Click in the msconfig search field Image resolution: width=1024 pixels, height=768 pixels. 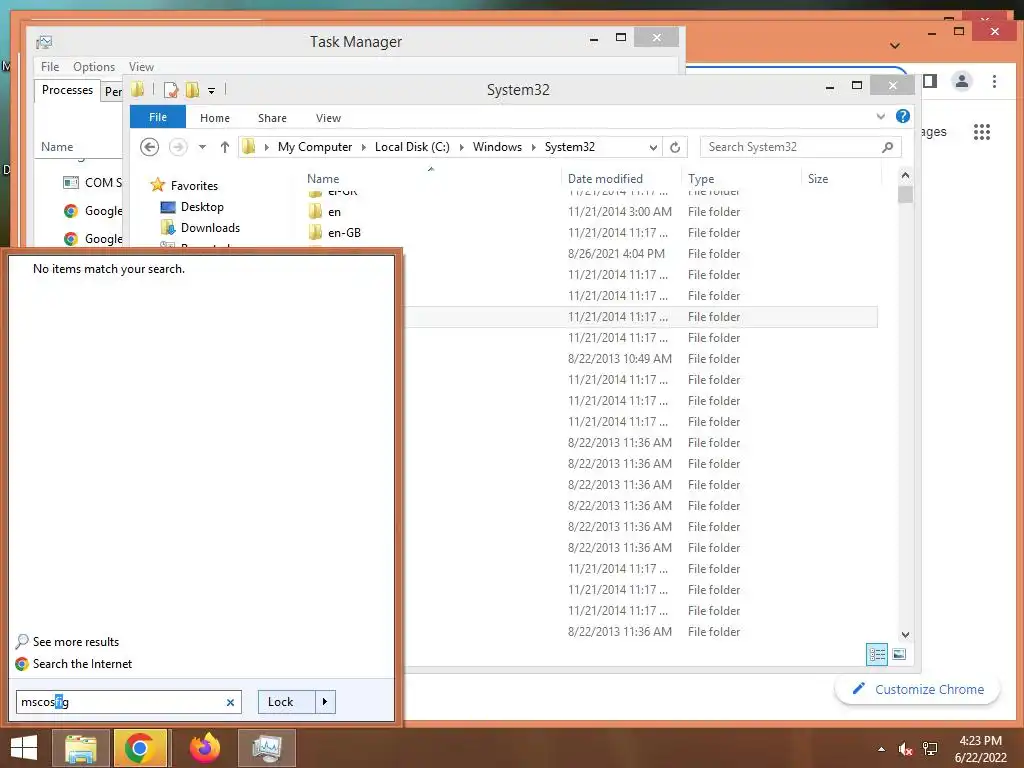(x=129, y=702)
